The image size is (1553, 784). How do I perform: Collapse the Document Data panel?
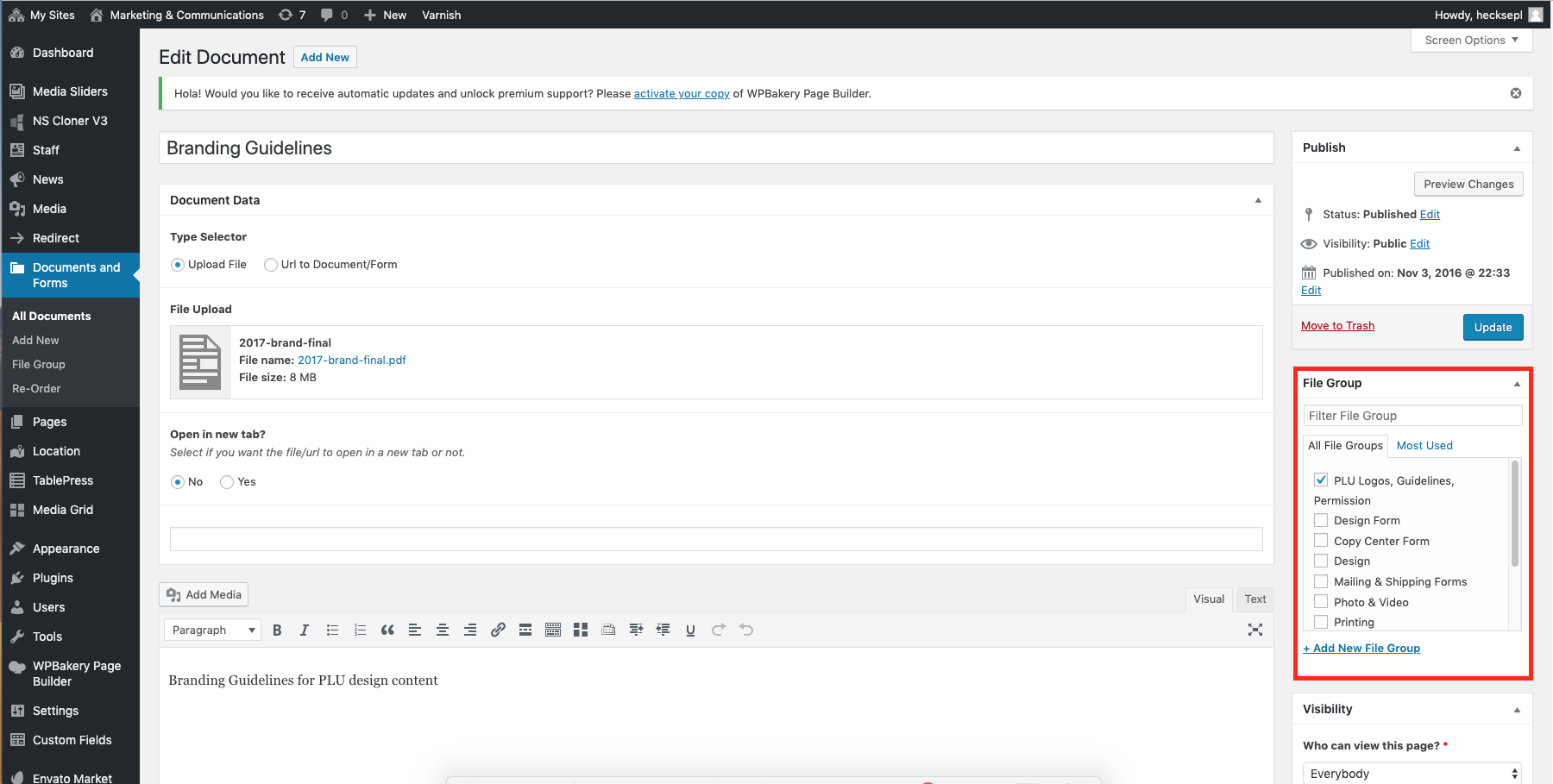(x=1258, y=200)
